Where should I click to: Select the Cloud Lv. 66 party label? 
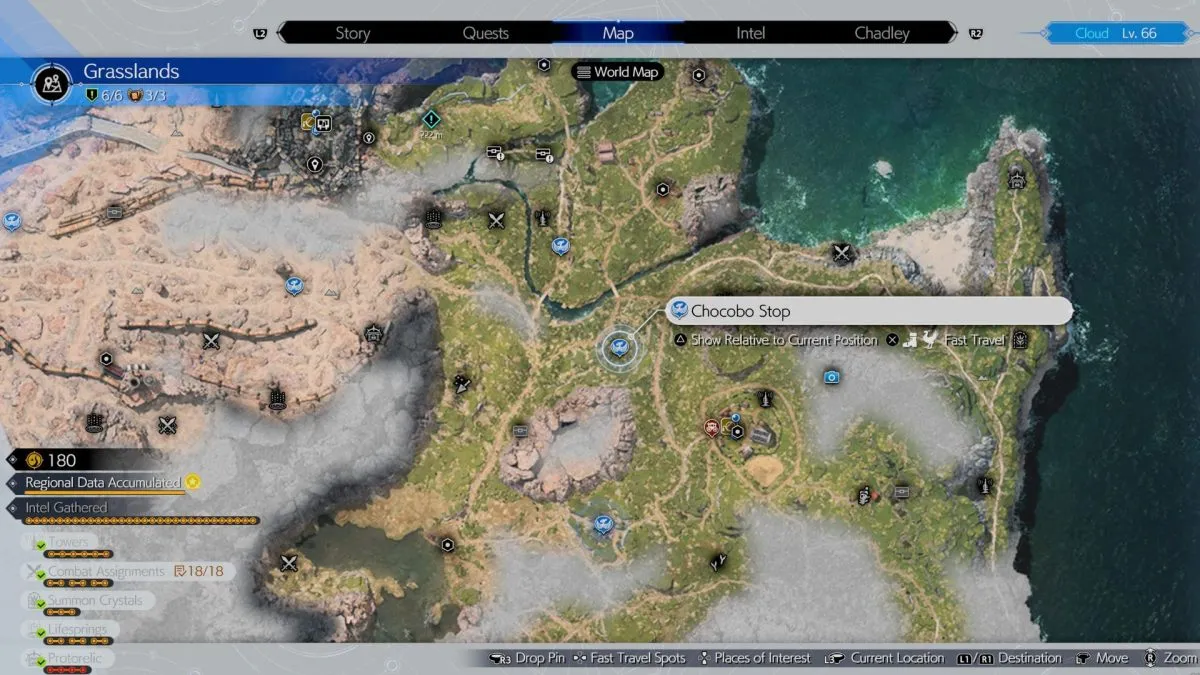point(1115,33)
